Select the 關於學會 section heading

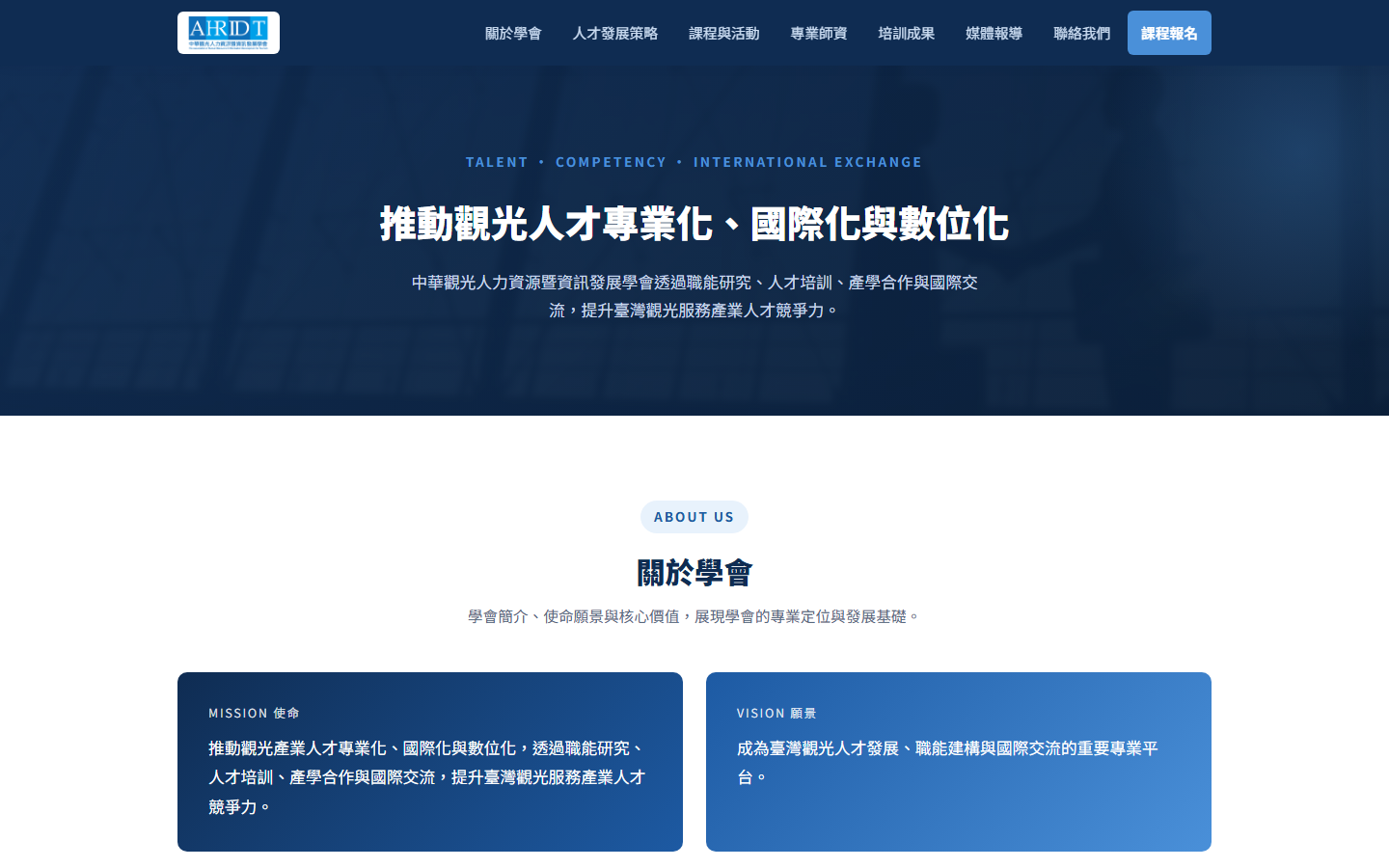tap(694, 573)
